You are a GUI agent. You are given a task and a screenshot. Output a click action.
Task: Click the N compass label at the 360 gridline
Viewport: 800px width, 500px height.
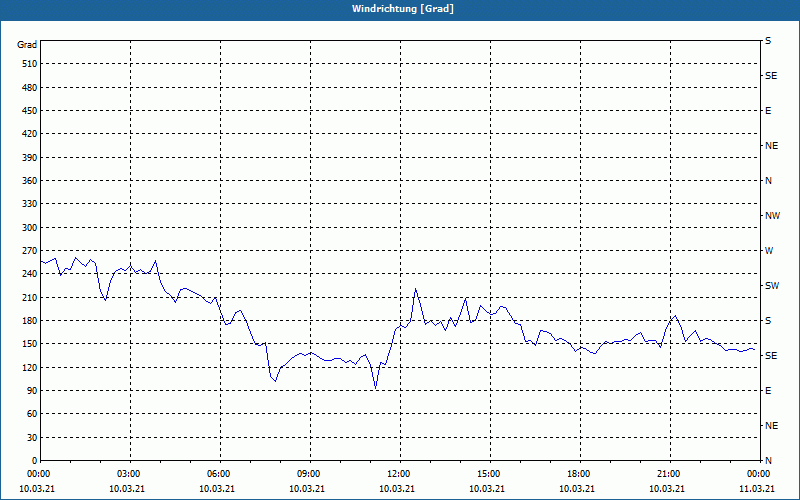pyautogui.click(x=768, y=181)
